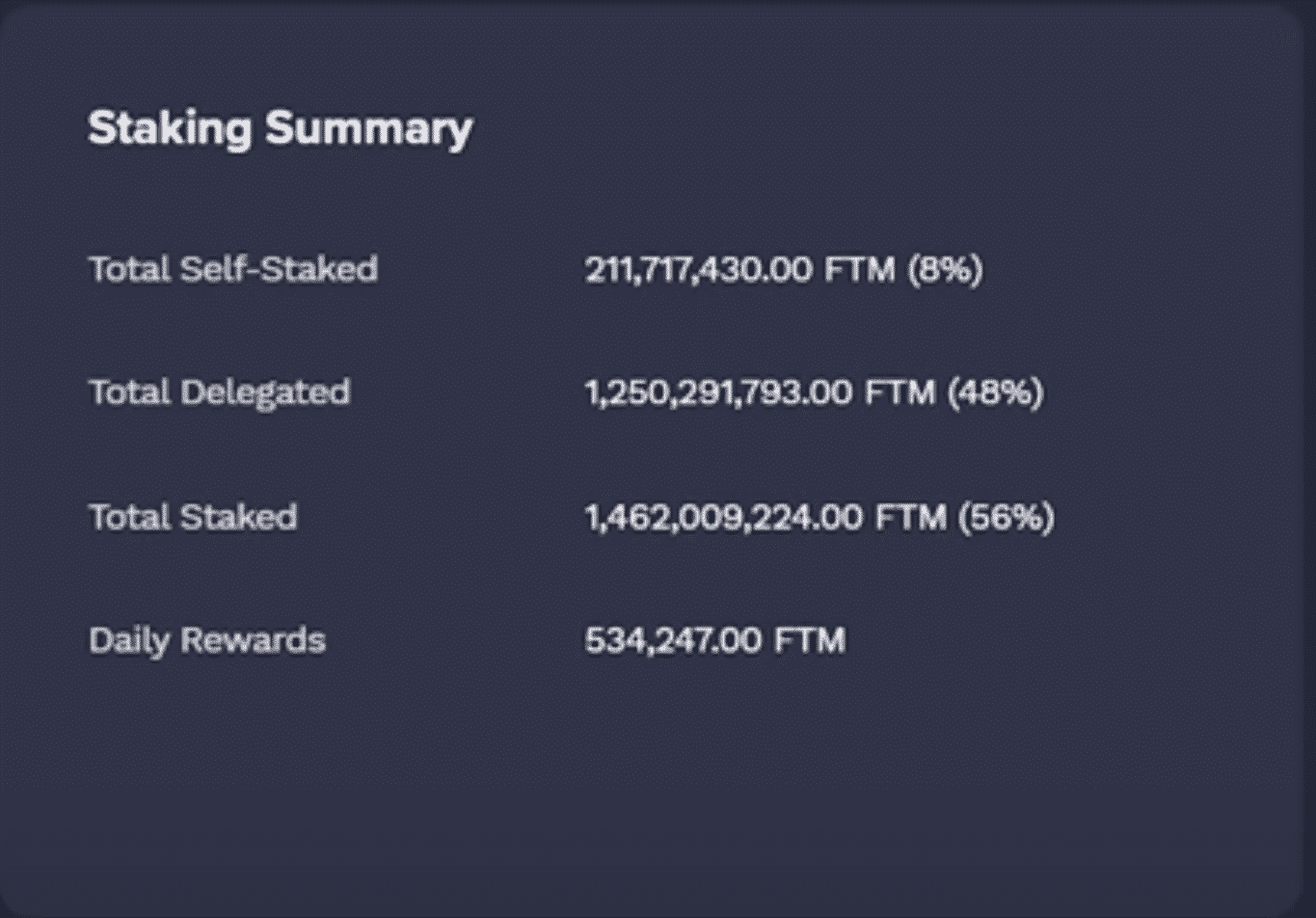Click the (8%) self-staked percentage

[x=945, y=269]
